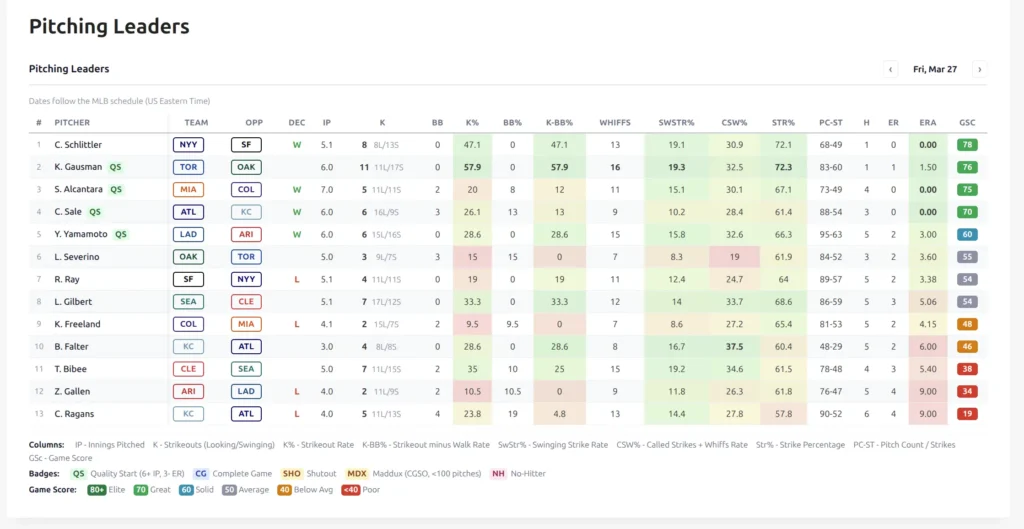Select pitcher L. Severino

point(76,257)
